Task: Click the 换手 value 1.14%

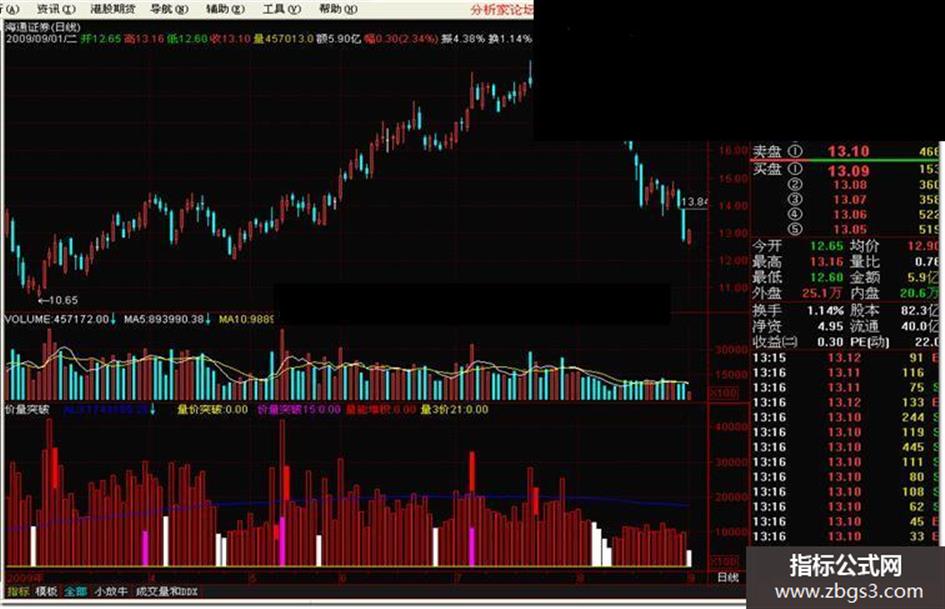Action: click(x=826, y=311)
